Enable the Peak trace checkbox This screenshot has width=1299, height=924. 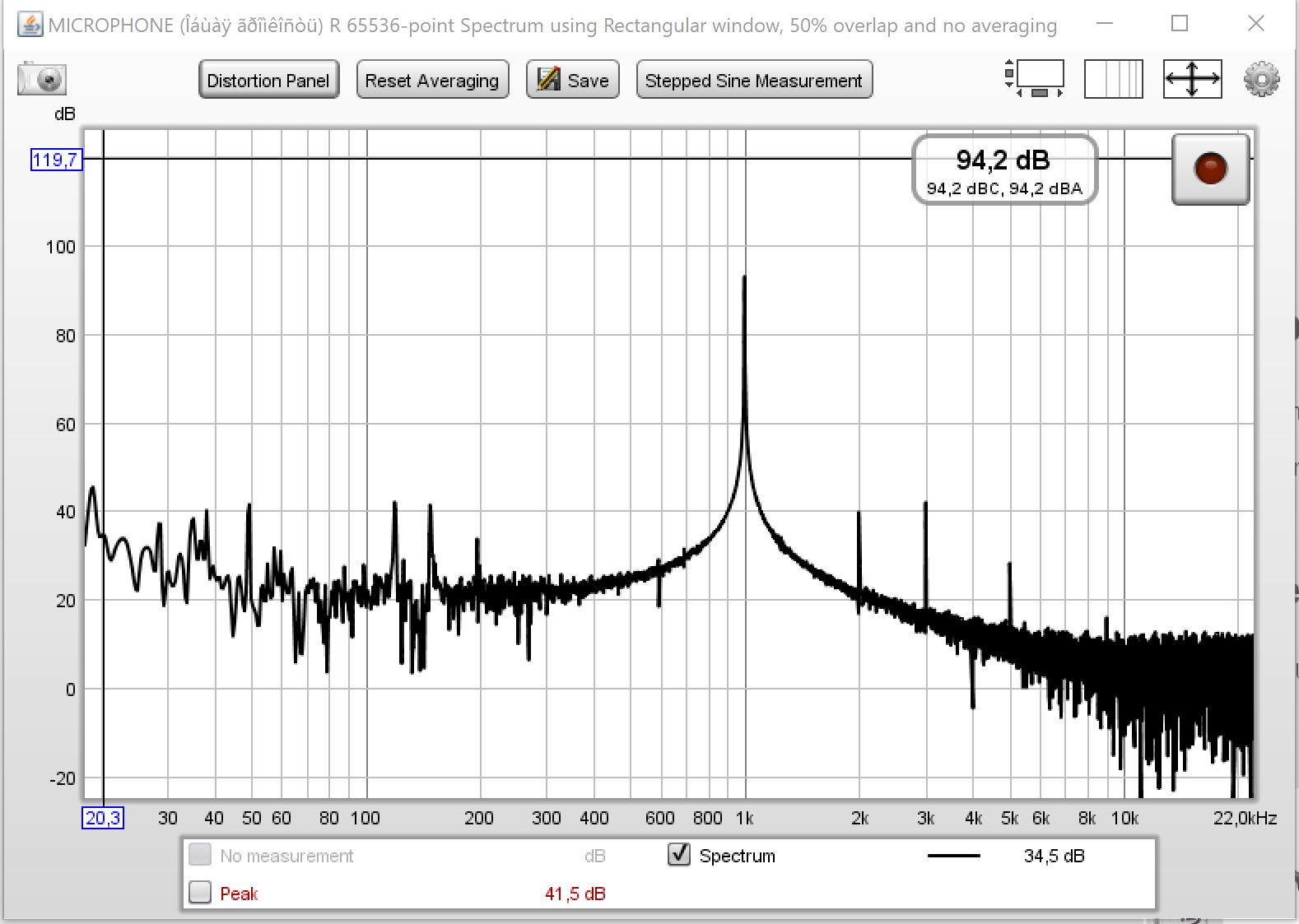pyautogui.click(x=200, y=892)
